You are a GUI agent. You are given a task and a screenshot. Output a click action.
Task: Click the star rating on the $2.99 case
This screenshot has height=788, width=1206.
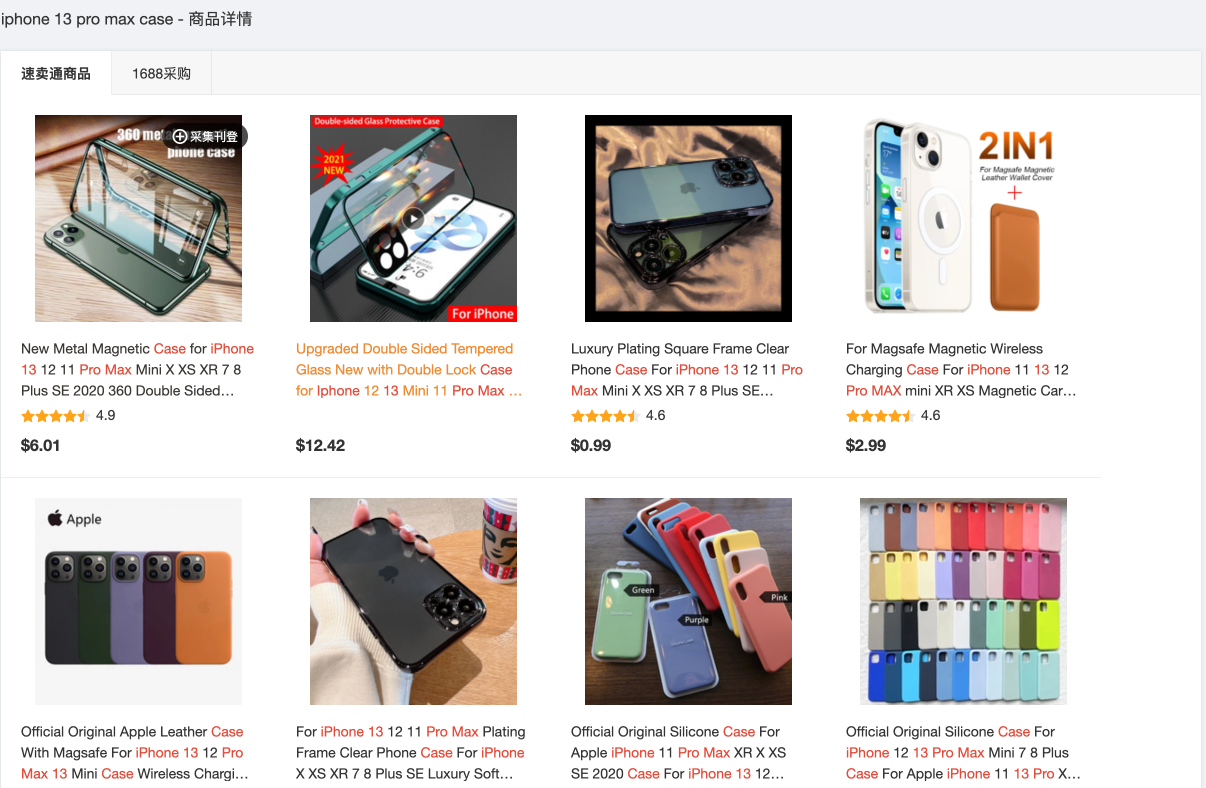click(880, 416)
